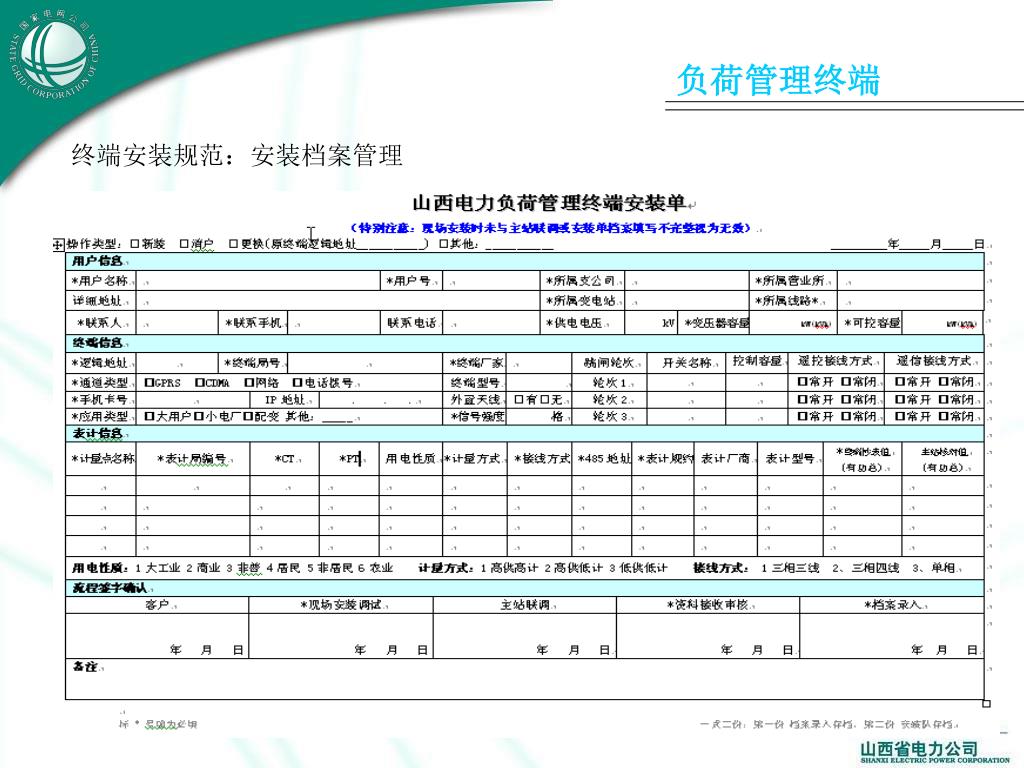Click the empty cell after *用户名称

pos(258,281)
